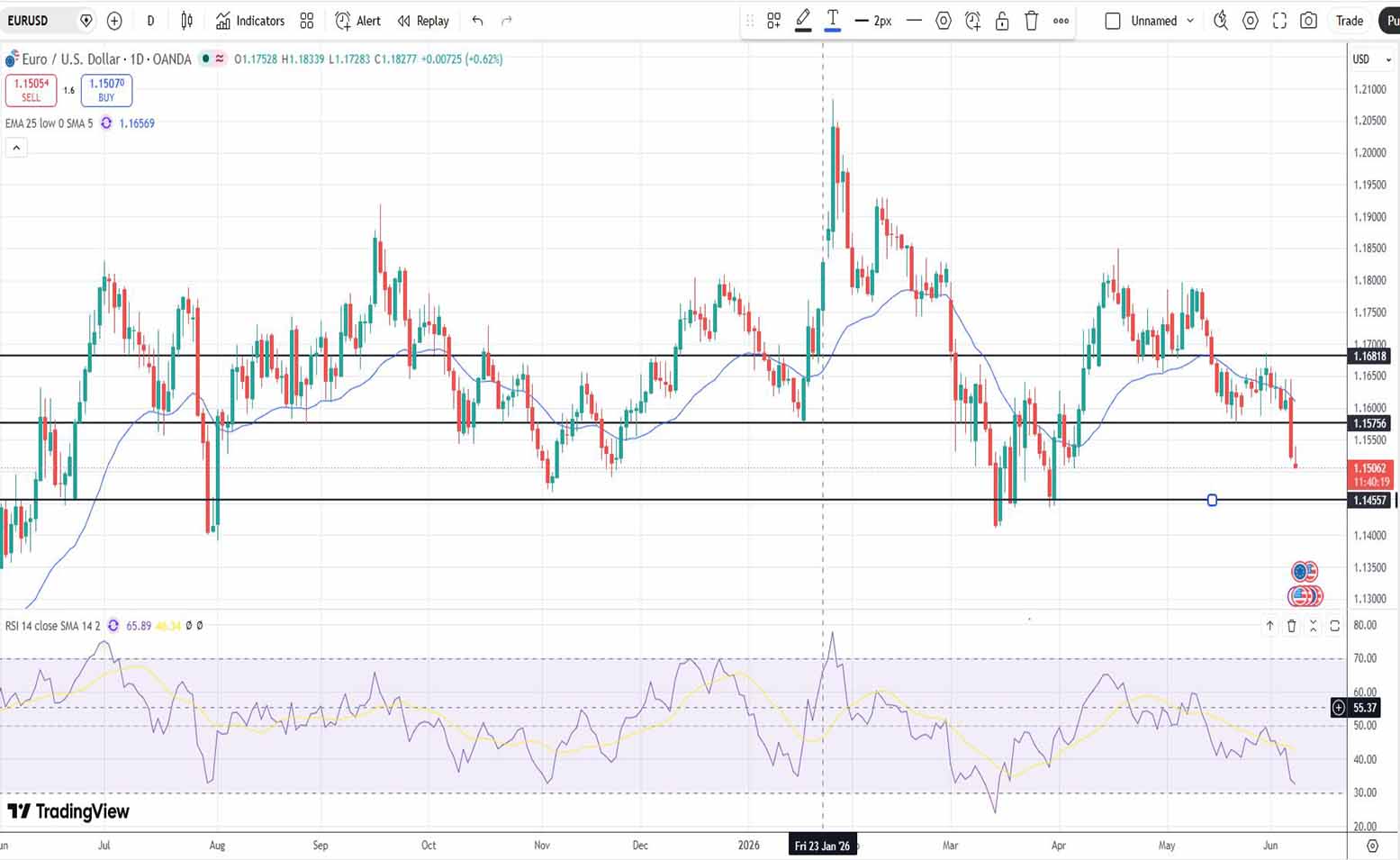Click the refresh icon next to the RSI legend
The image size is (1400, 860).
pyautogui.click(x=113, y=625)
